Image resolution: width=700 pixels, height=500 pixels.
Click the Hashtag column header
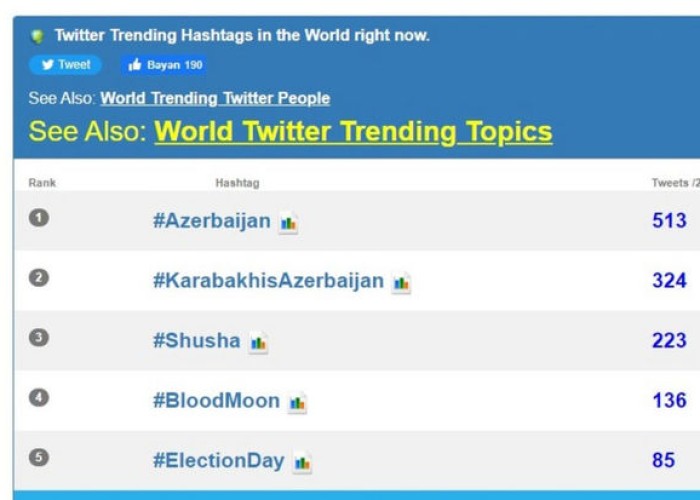[237, 183]
